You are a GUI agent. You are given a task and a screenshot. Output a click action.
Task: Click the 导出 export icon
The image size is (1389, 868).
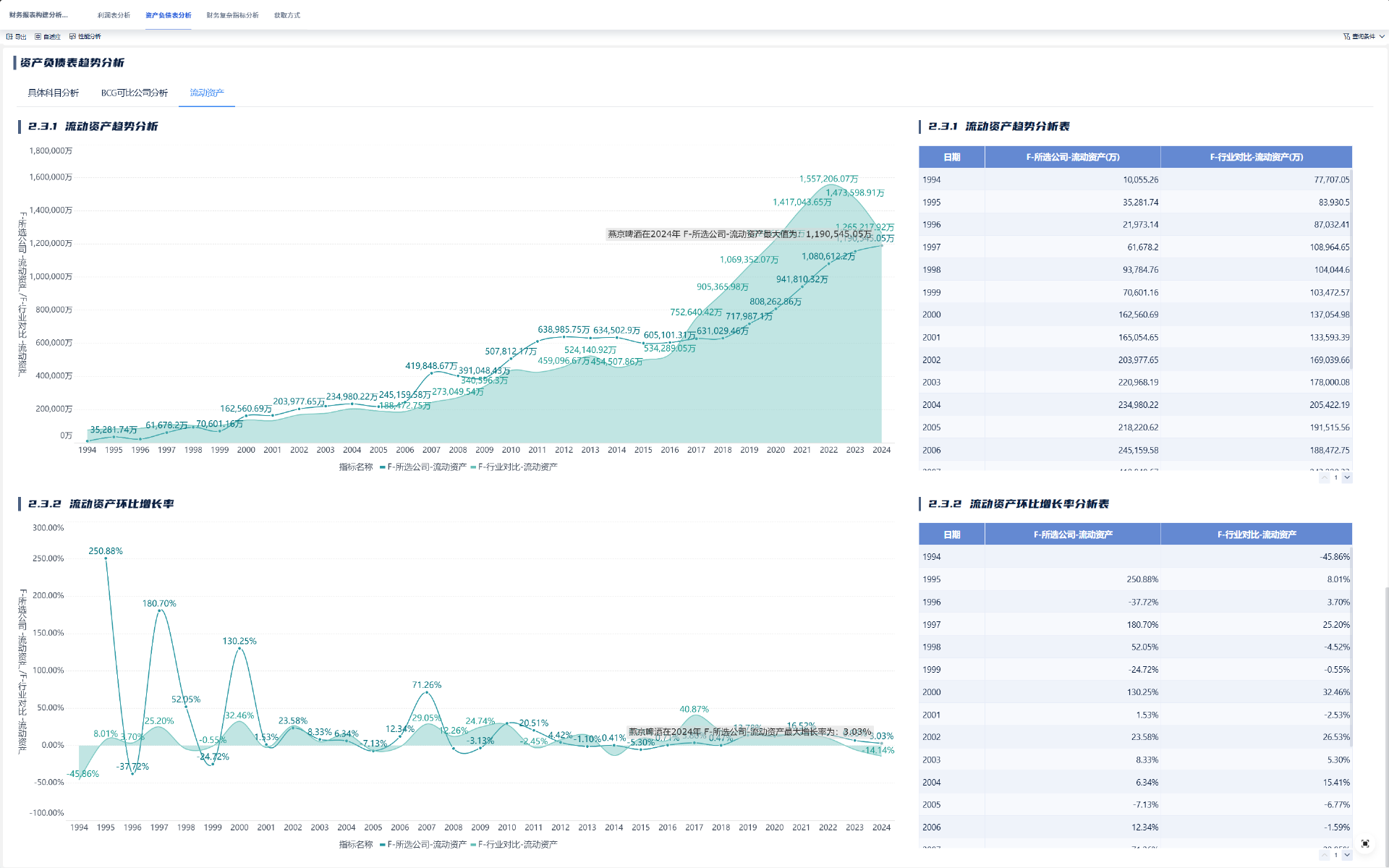[9, 36]
